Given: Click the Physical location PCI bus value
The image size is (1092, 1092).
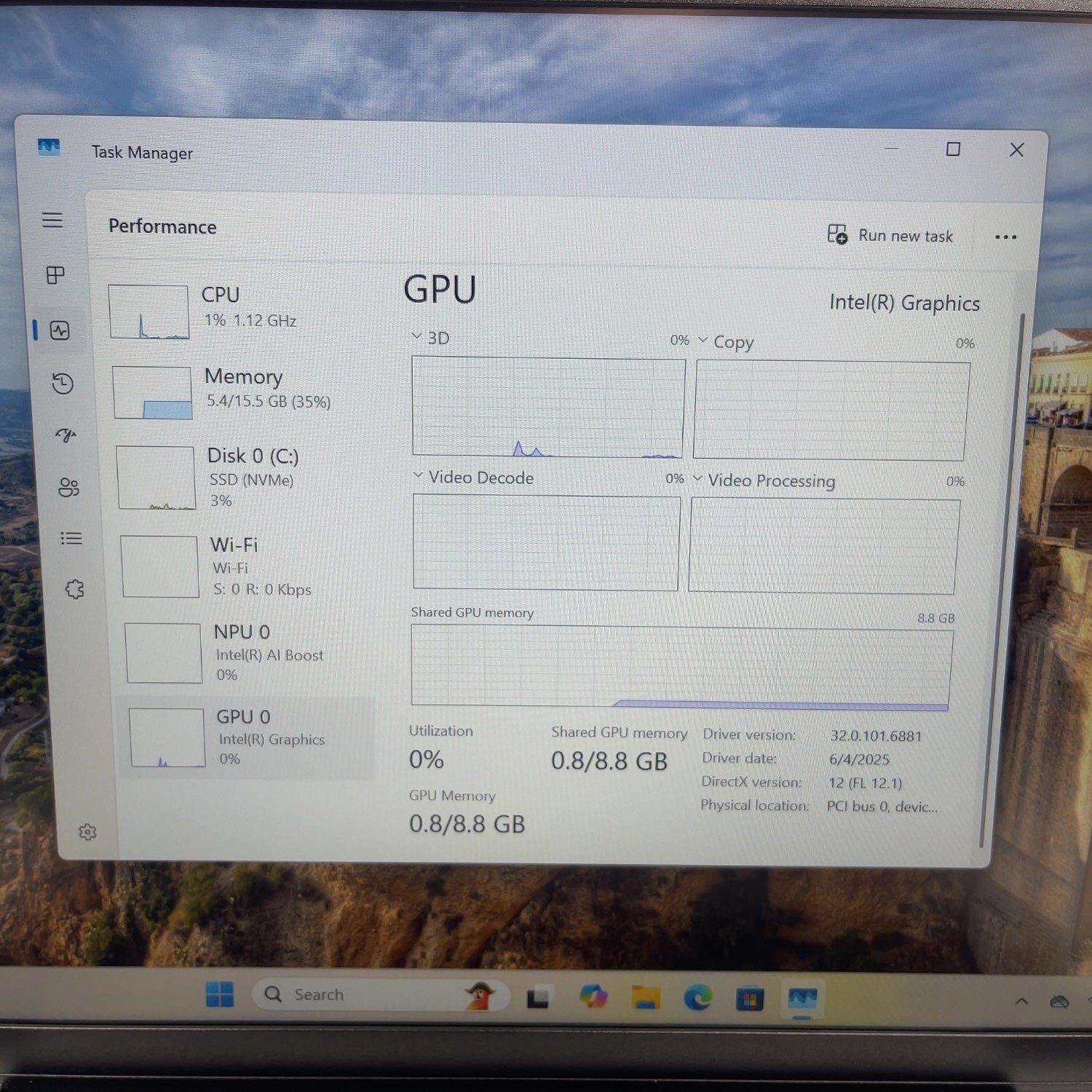Looking at the screenshot, I should 882,807.
